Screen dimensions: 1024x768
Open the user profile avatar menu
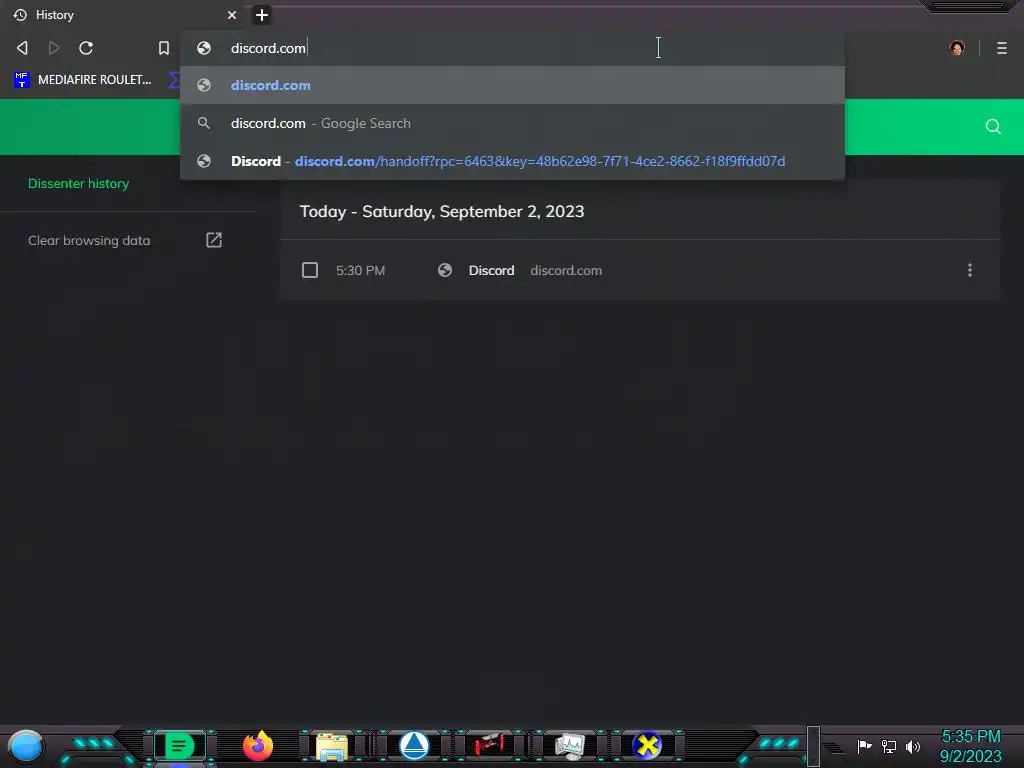click(957, 48)
